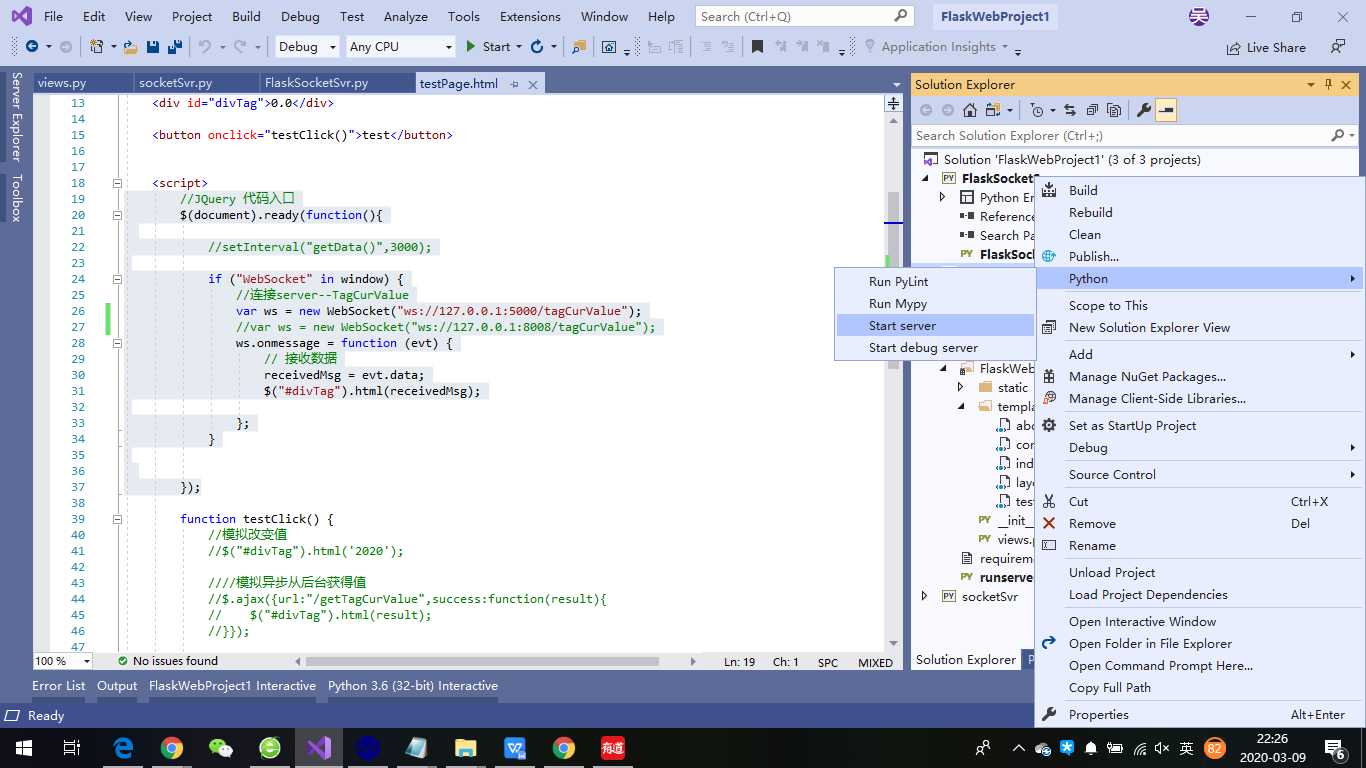1366x768 pixels.
Task: Click the single-disk Save icon
Action: click(x=153, y=47)
